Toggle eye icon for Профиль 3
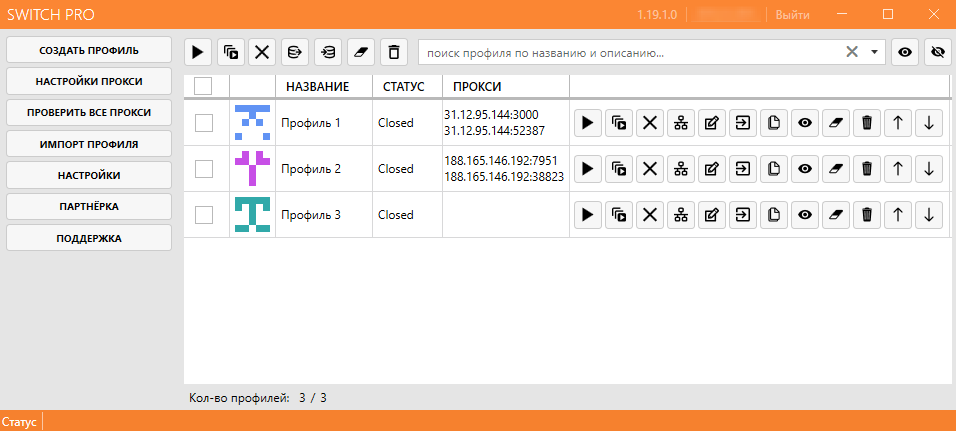This screenshot has width=956, height=431. pos(805,215)
